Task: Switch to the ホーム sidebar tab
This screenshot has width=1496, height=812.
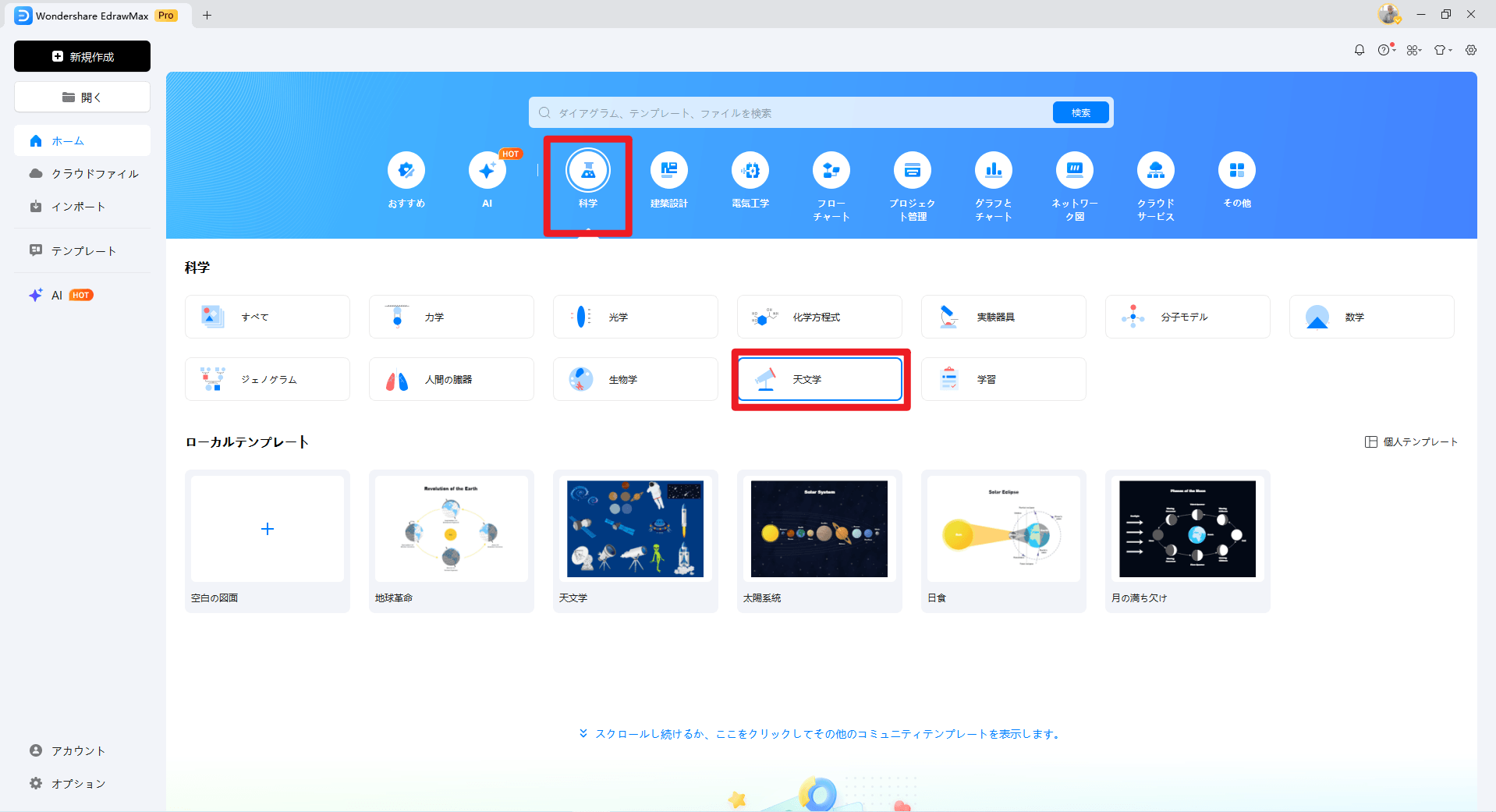Action: tap(82, 140)
